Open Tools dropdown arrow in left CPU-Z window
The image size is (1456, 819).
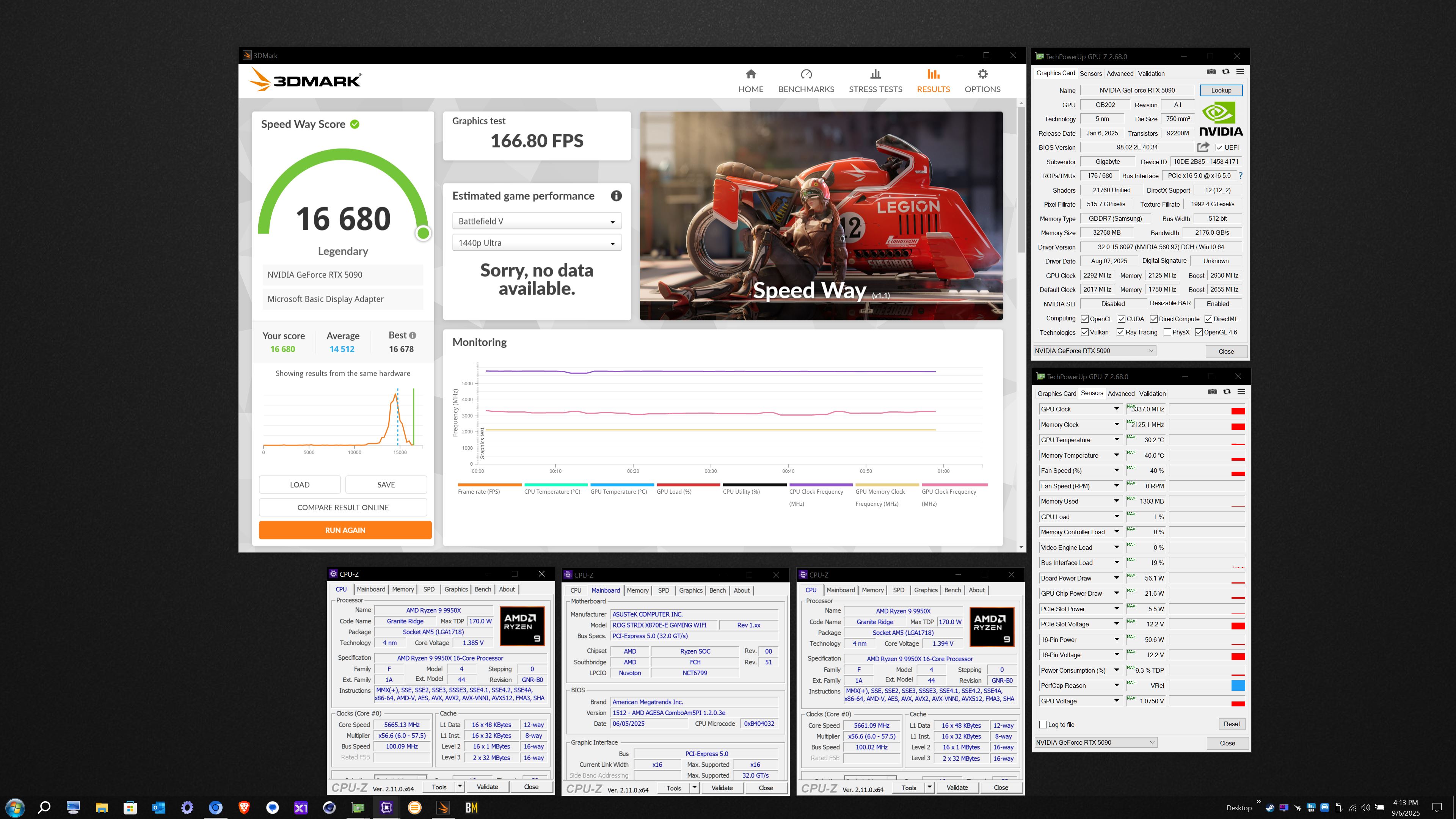[x=460, y=786]
